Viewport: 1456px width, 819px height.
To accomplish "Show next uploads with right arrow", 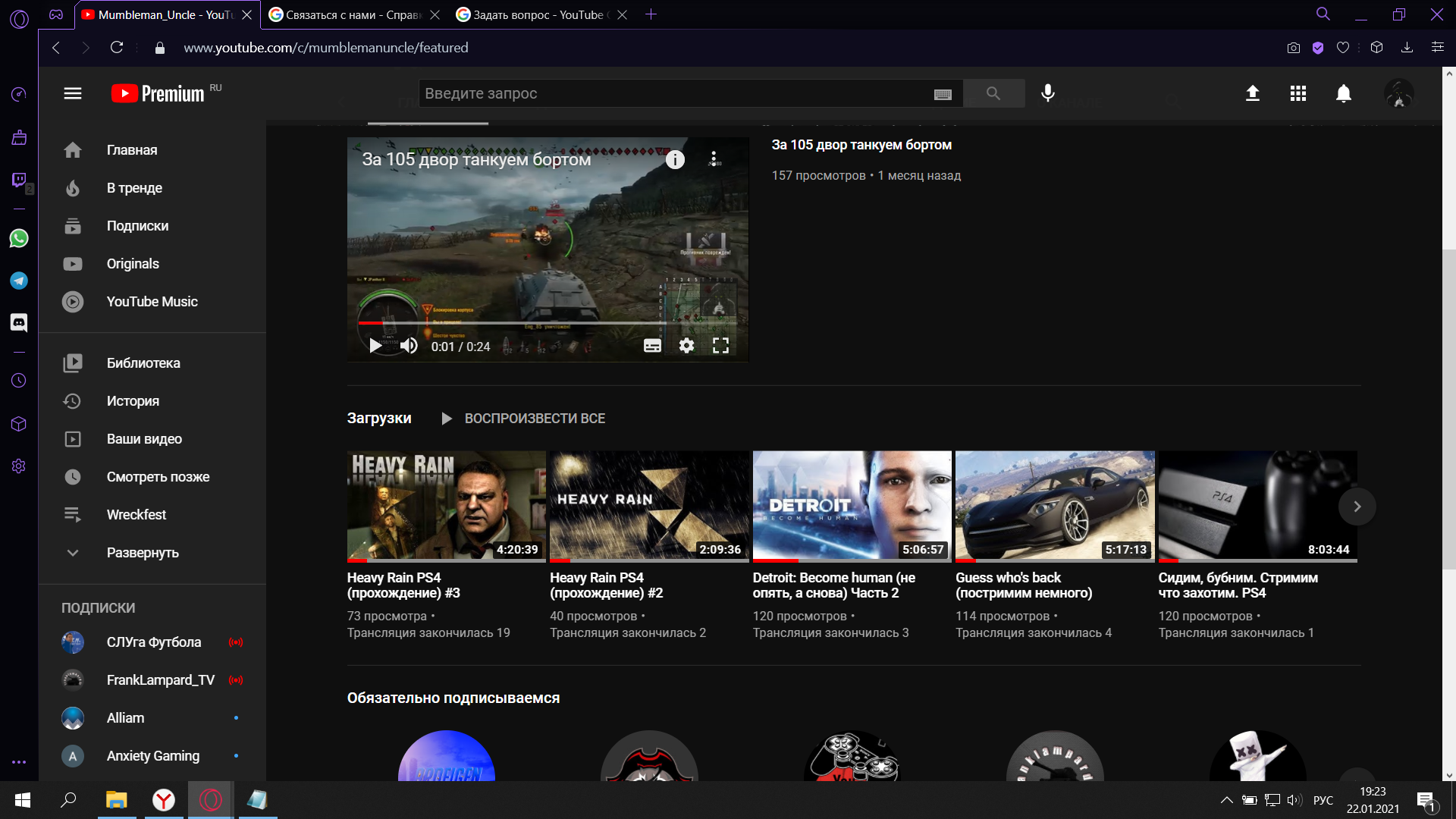I will [x=1357, y=507].
